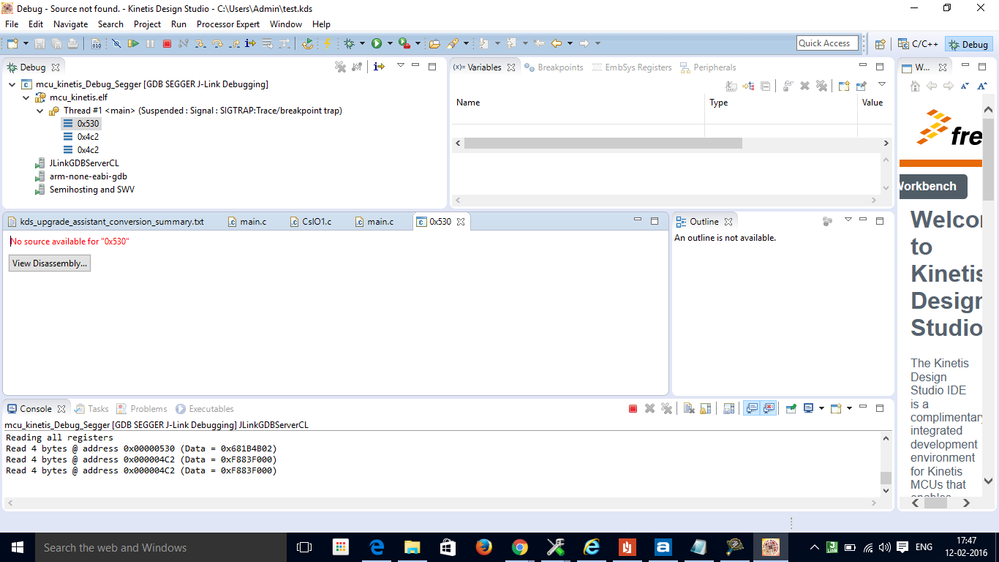Open the External Tools dropdown arrow
The image size is (999, 562).
pos(417,43)
